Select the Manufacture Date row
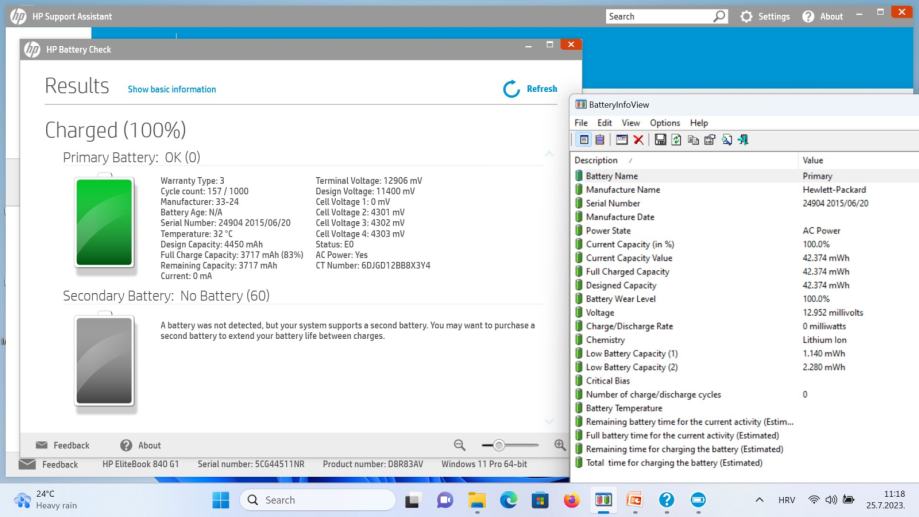Image resolution: width=919 pixels, height=517 pixels. [745, 217]
